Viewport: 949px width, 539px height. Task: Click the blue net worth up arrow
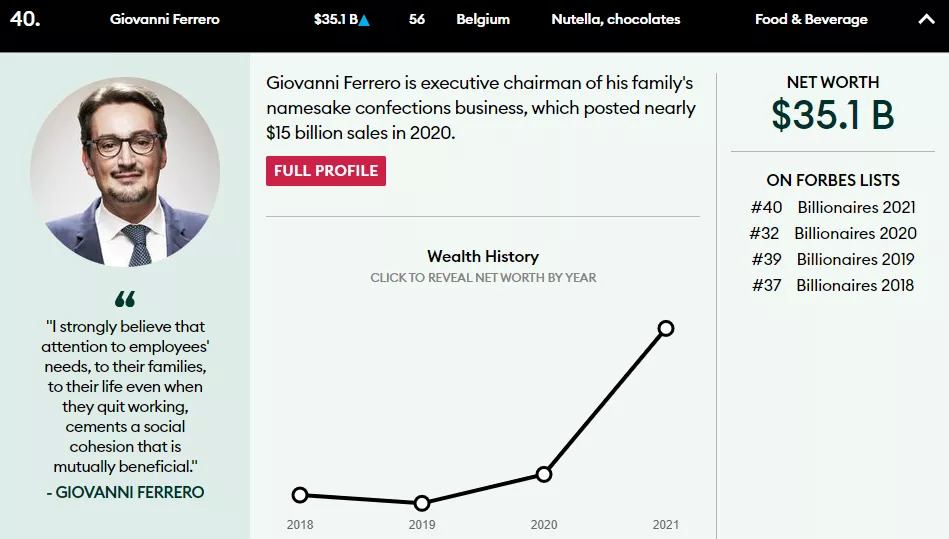364,20
